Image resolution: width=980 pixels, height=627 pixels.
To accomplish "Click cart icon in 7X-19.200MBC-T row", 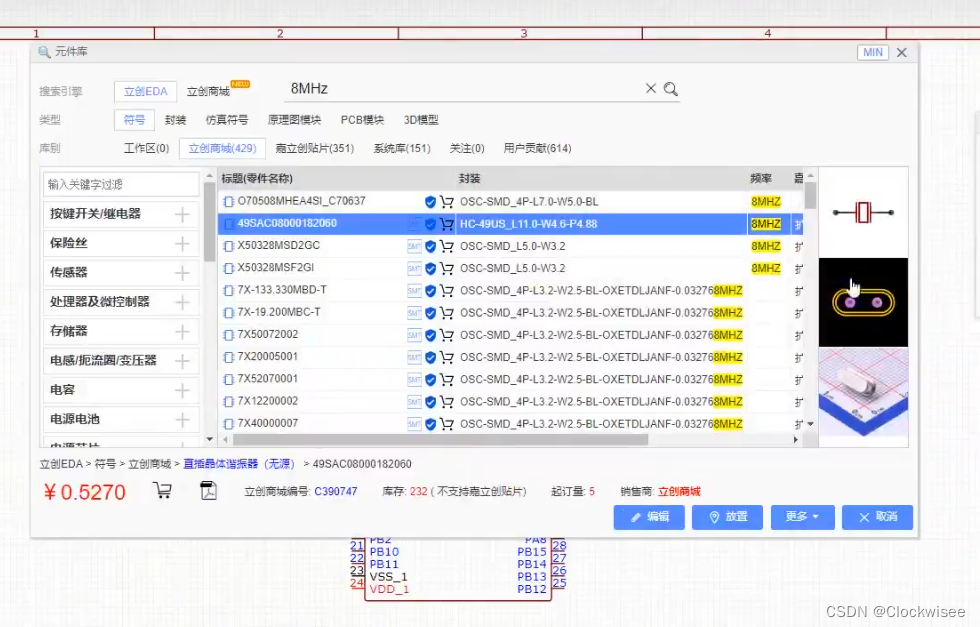I will tap(446, 313).
